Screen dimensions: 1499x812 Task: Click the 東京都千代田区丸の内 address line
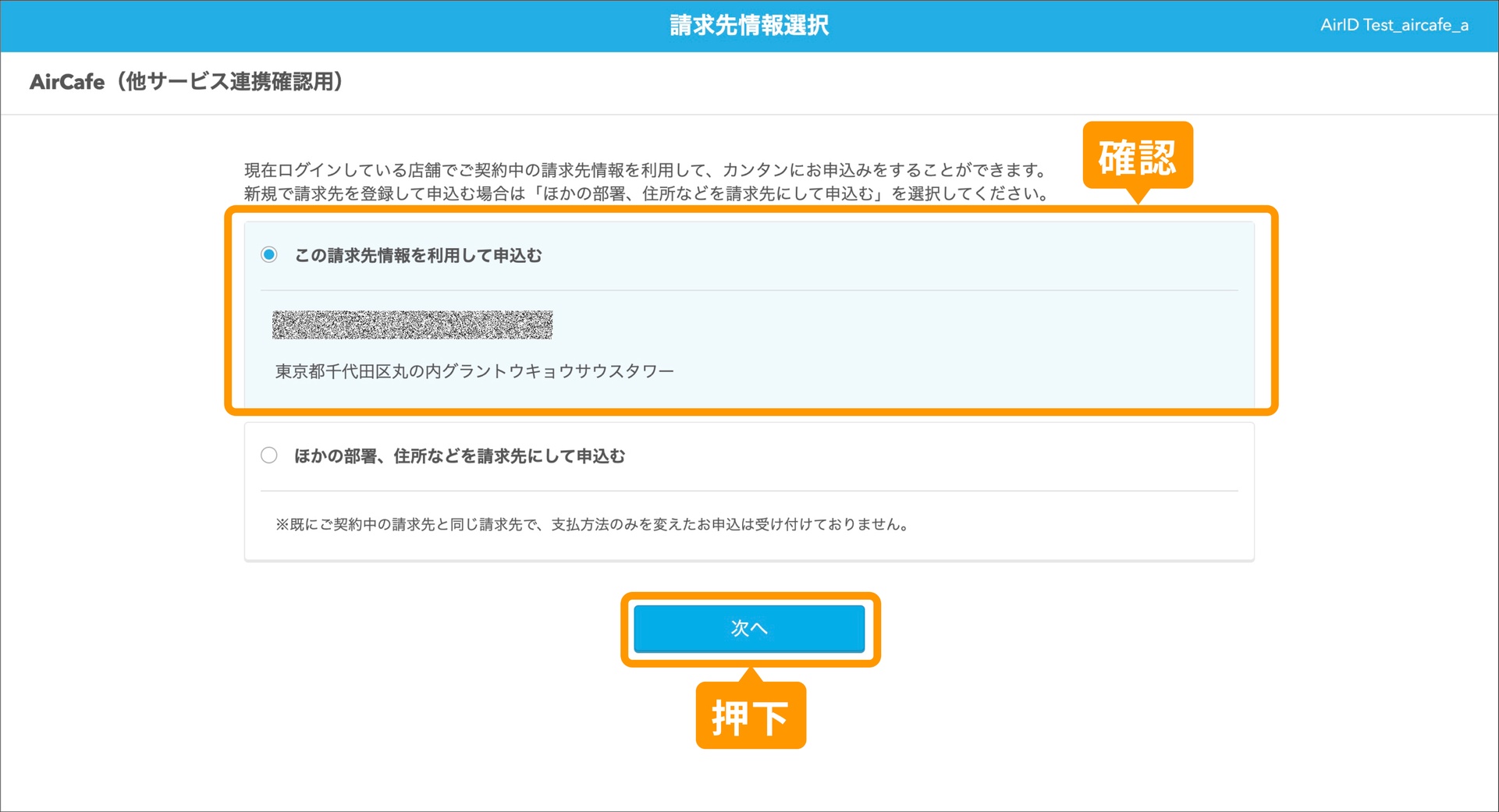[474, 371]
